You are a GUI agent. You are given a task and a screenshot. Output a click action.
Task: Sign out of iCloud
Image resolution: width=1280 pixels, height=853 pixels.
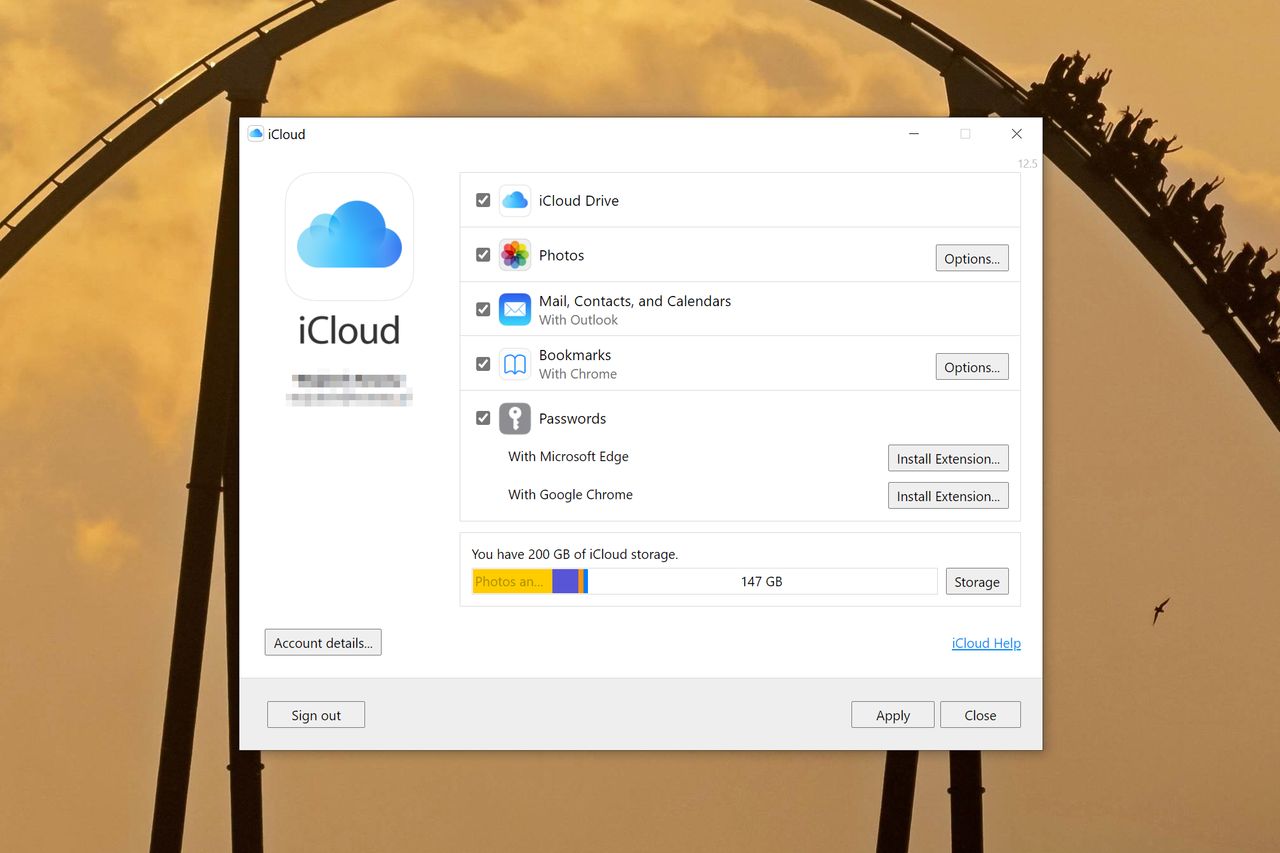[316, 715]
